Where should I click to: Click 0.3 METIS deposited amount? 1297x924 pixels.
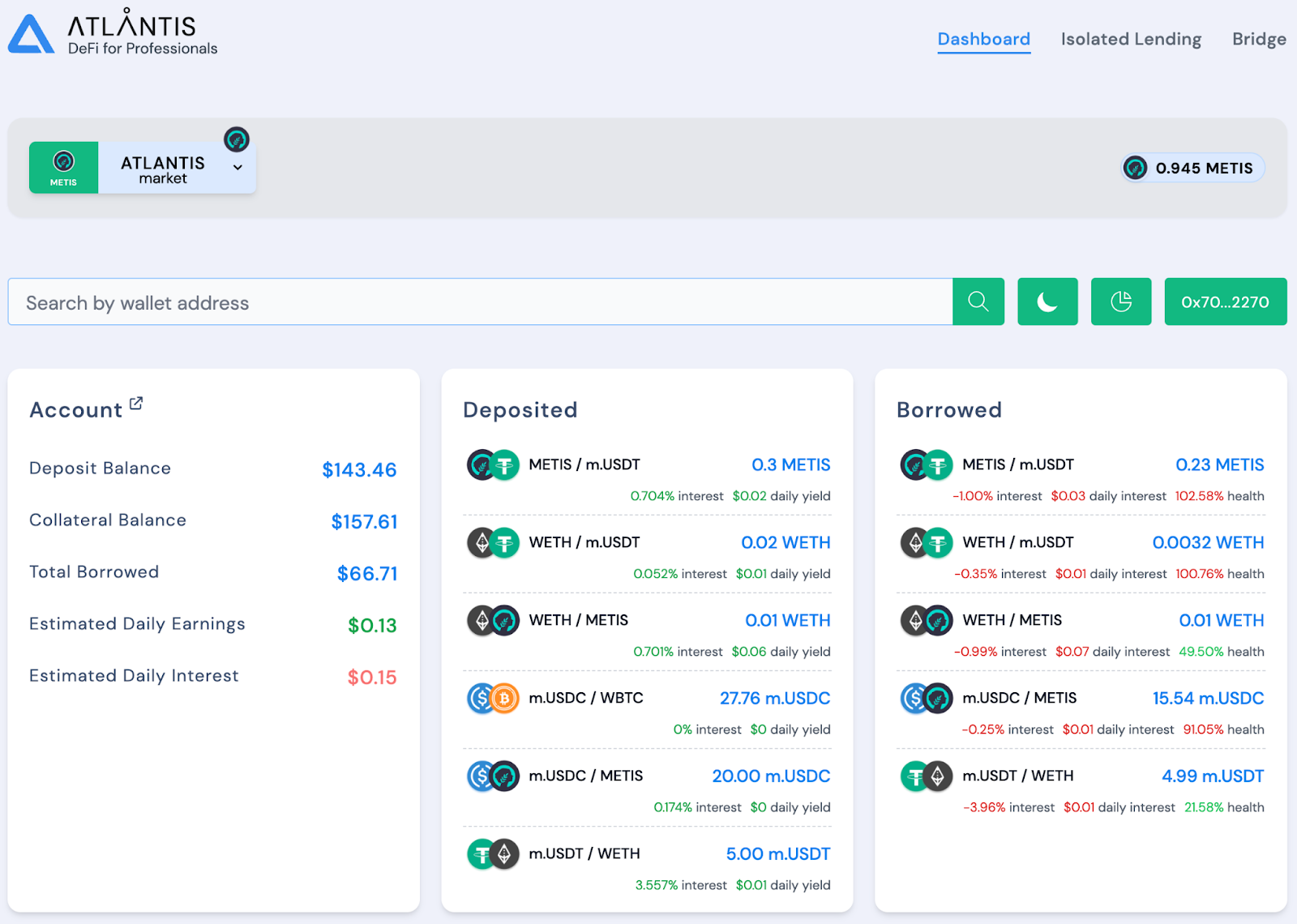click(790, 465)
